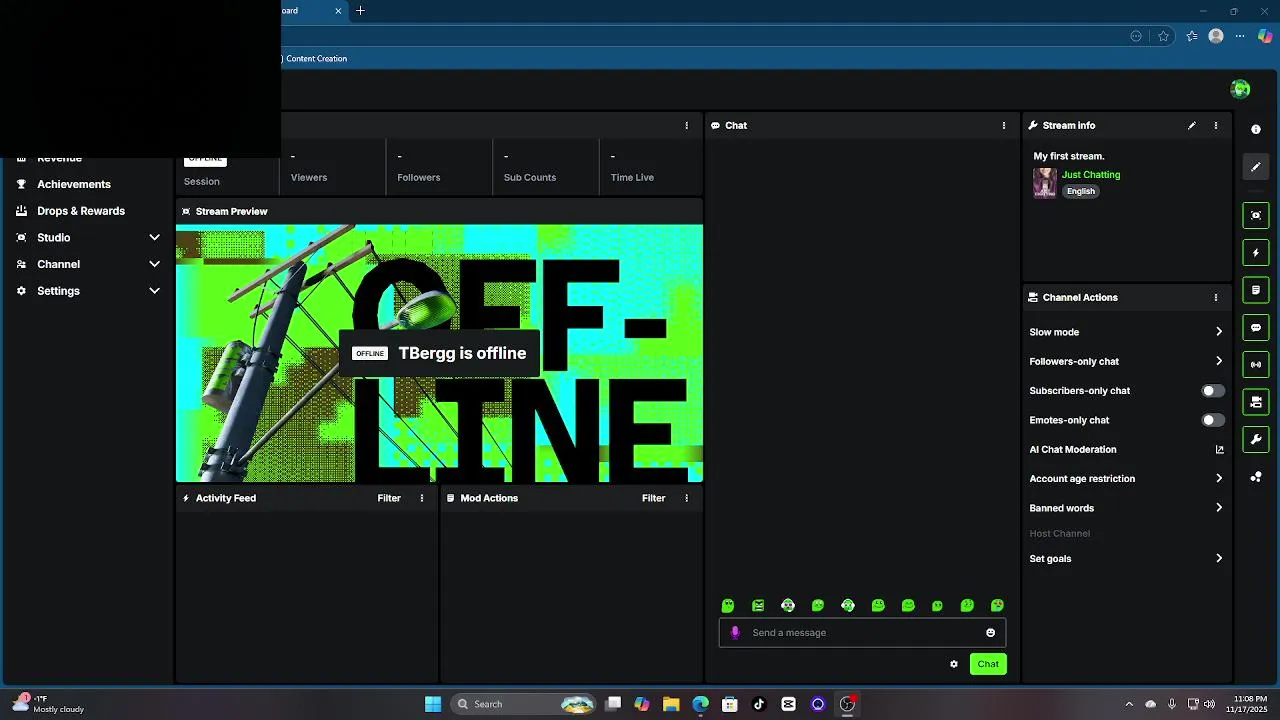Expand the Channel sidebar section
The image size is (1280, 720).
[154, 264]
